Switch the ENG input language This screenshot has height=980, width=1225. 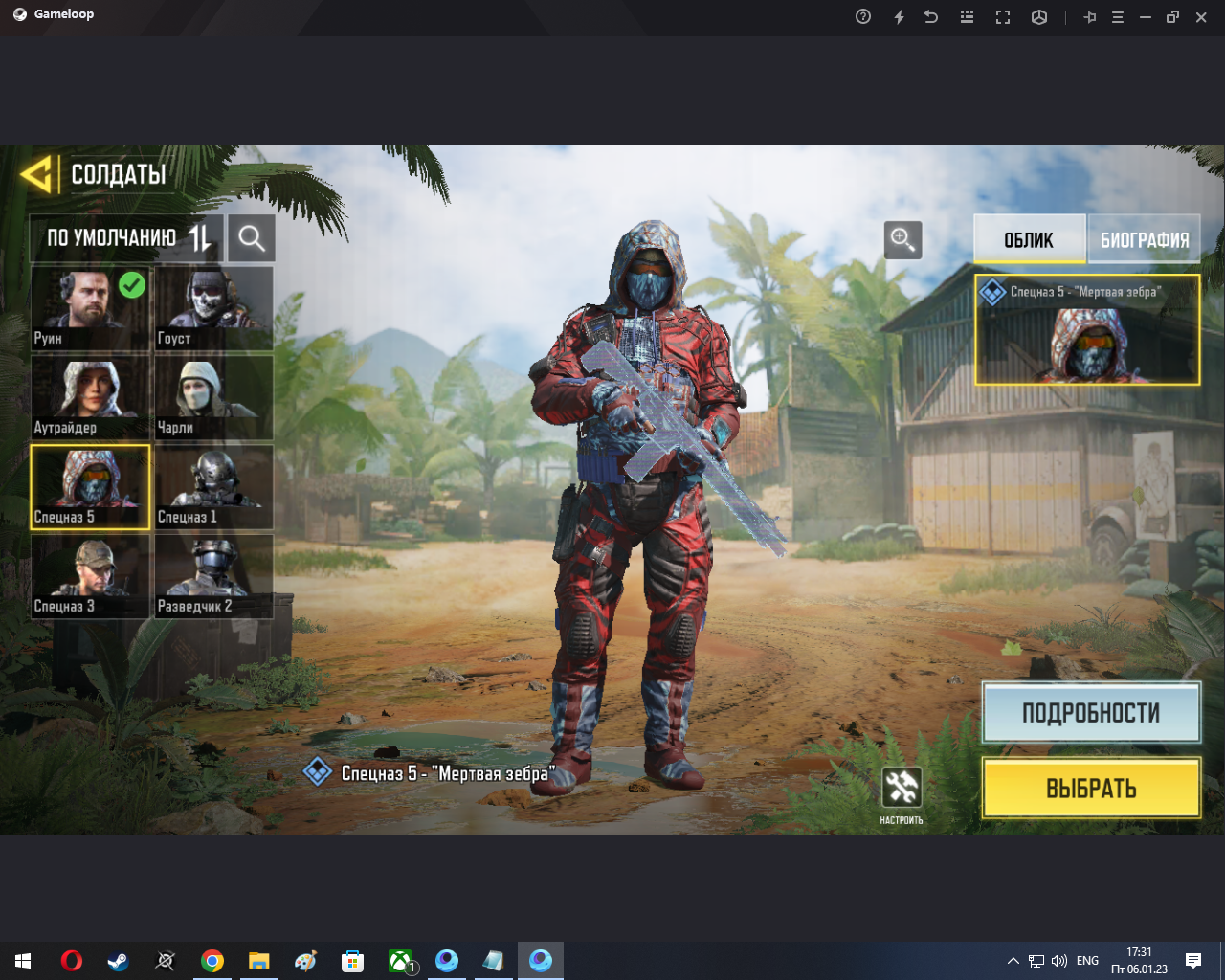coord(1087,961)
